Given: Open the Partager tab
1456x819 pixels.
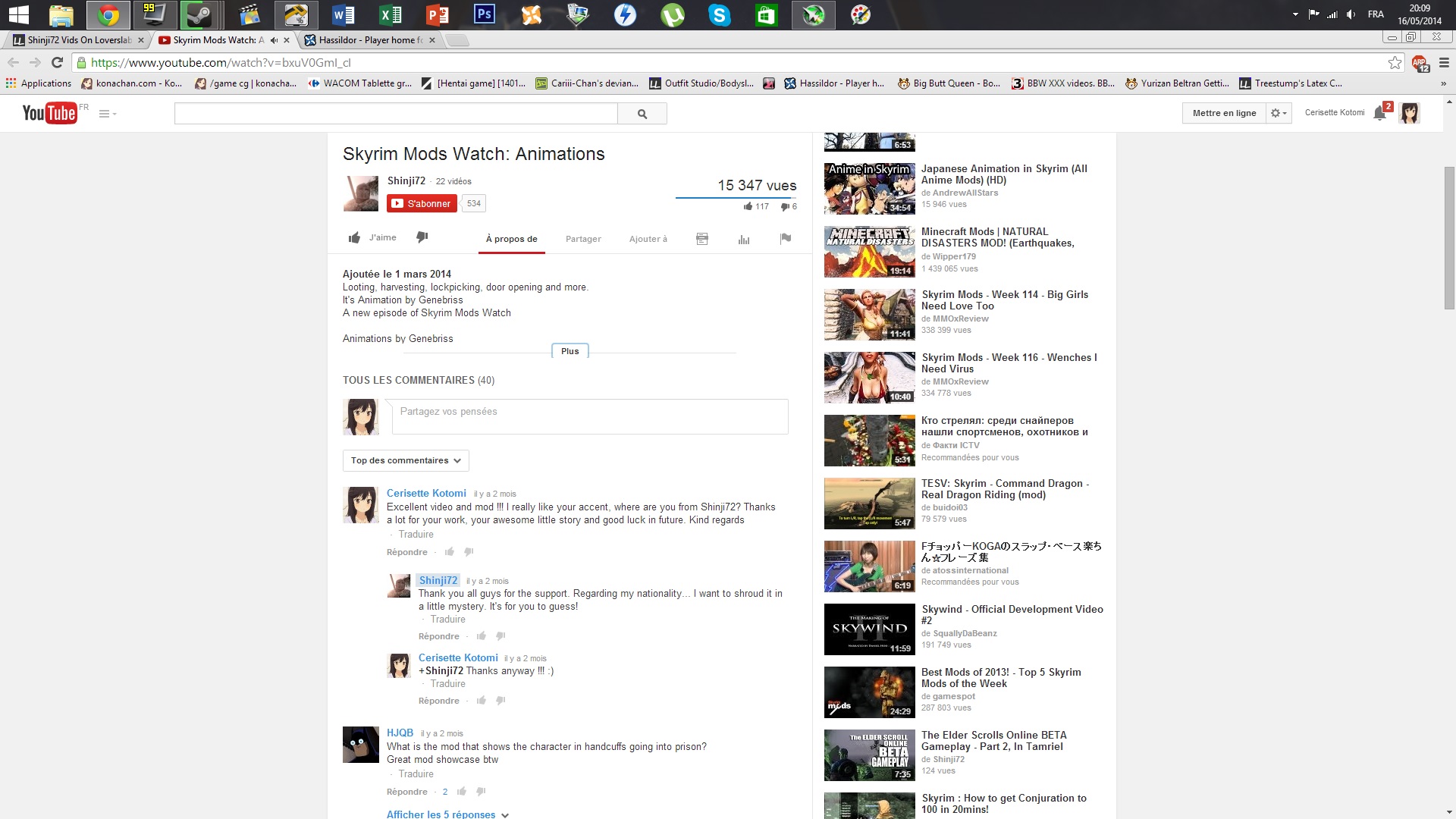Looking at the screenshot, I should coord(583,239).
